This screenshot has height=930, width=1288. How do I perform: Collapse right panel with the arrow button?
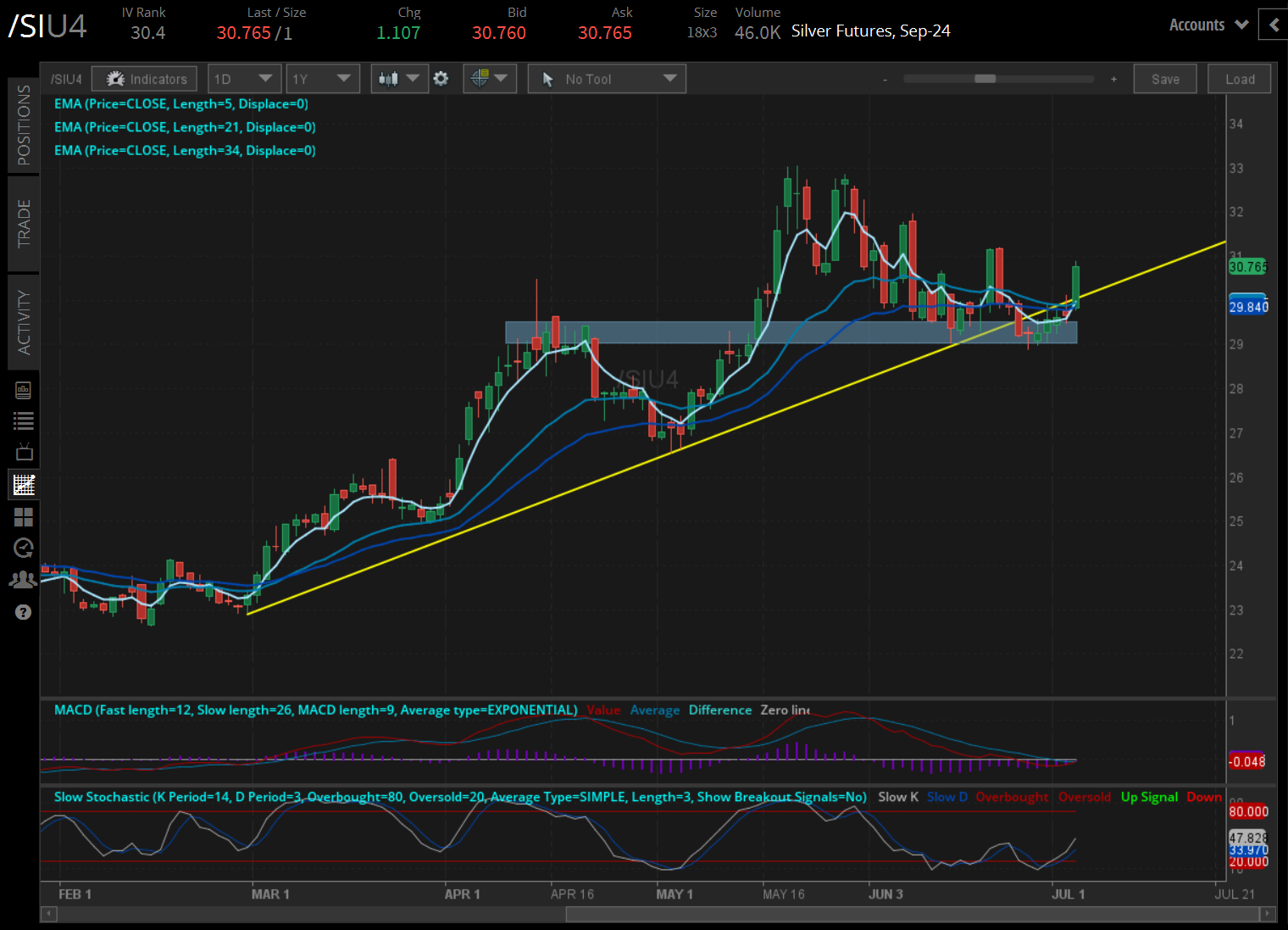click(x=1273, y=25)
